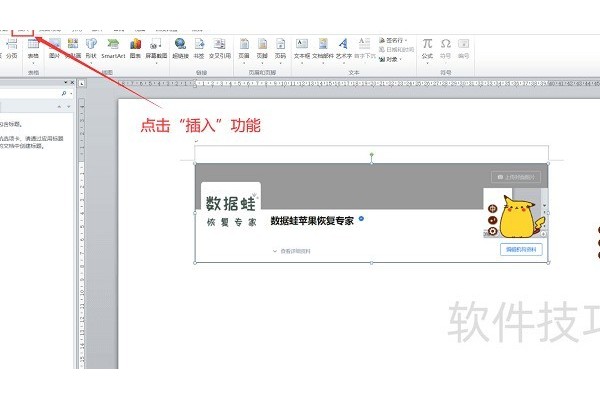Open the 剪贴画 clip art tool
600x400 pixels.
(73, 48)
